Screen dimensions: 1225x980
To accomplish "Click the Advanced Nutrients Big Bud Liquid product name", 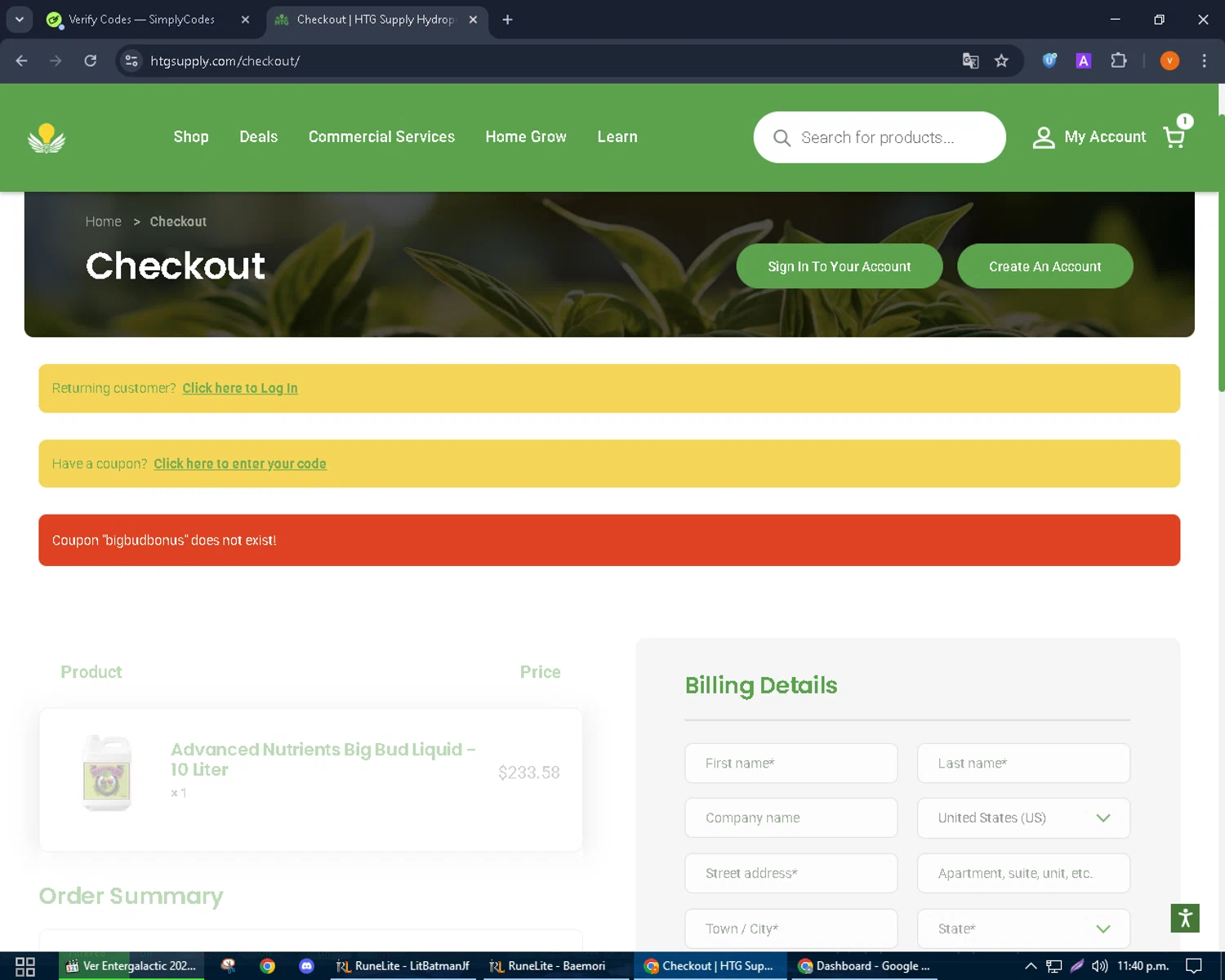I will pos(323,759).
